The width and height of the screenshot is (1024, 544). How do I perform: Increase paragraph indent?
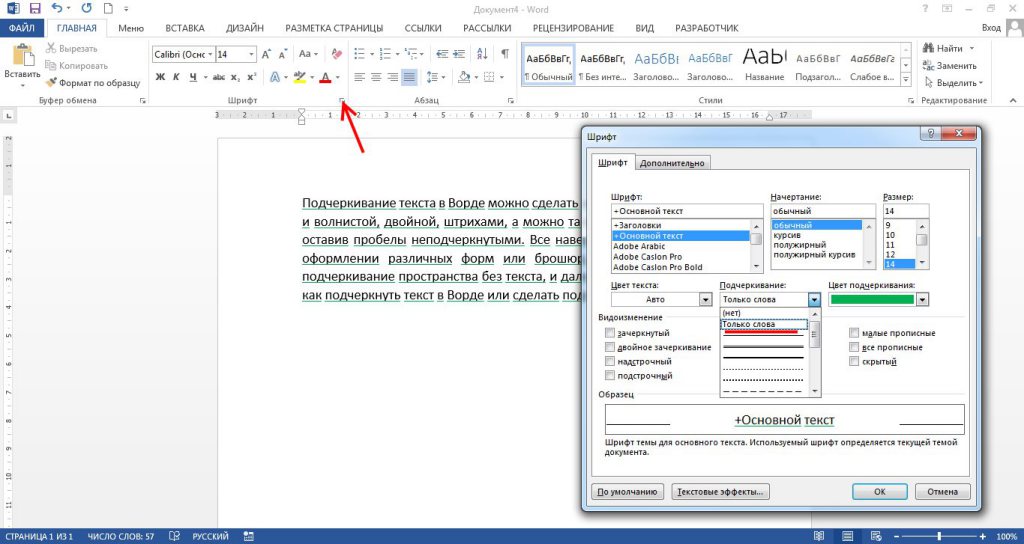click(x=459, y=54)
